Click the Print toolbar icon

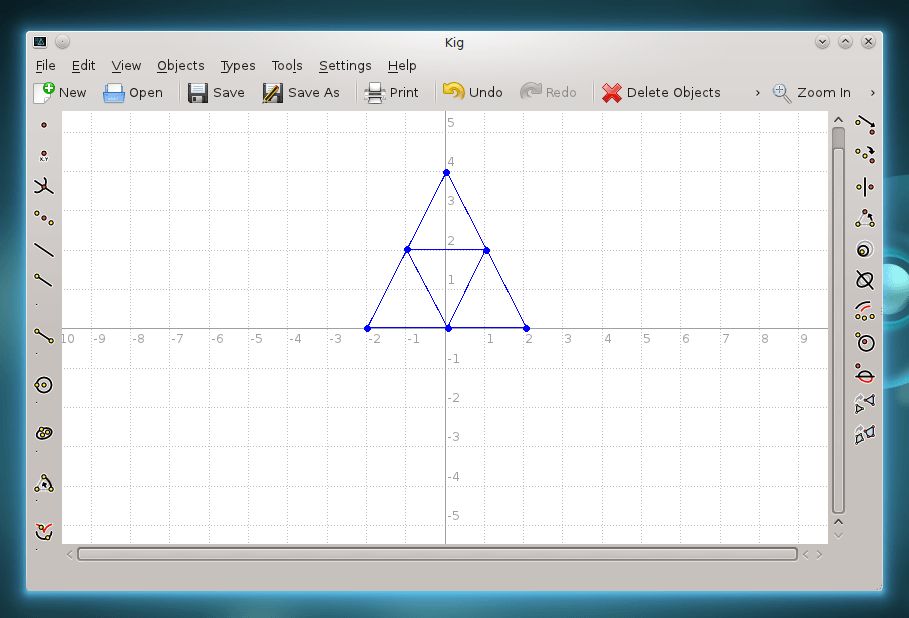click(375, 92)
